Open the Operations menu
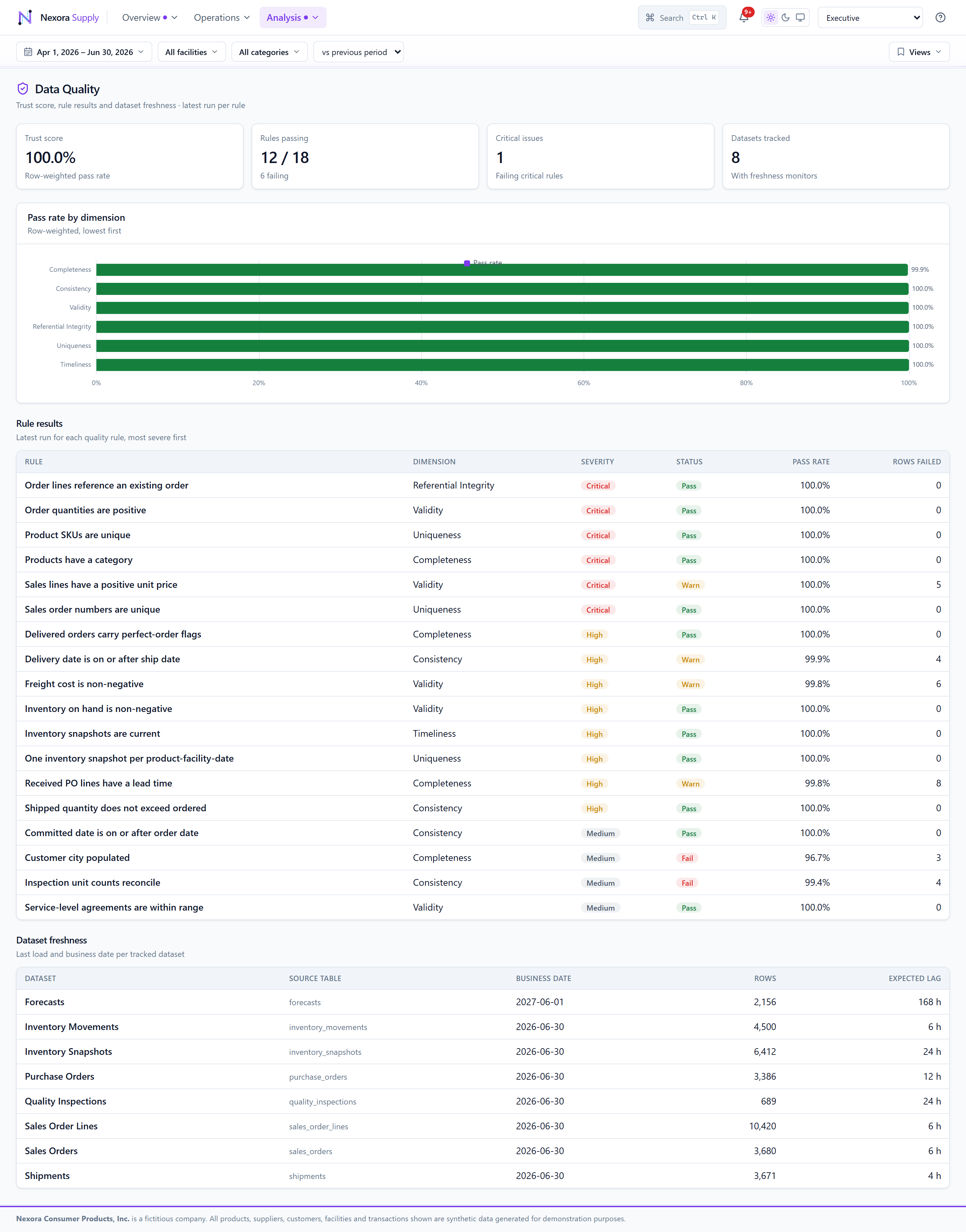Screen dimensions: 966x1232 222,17
